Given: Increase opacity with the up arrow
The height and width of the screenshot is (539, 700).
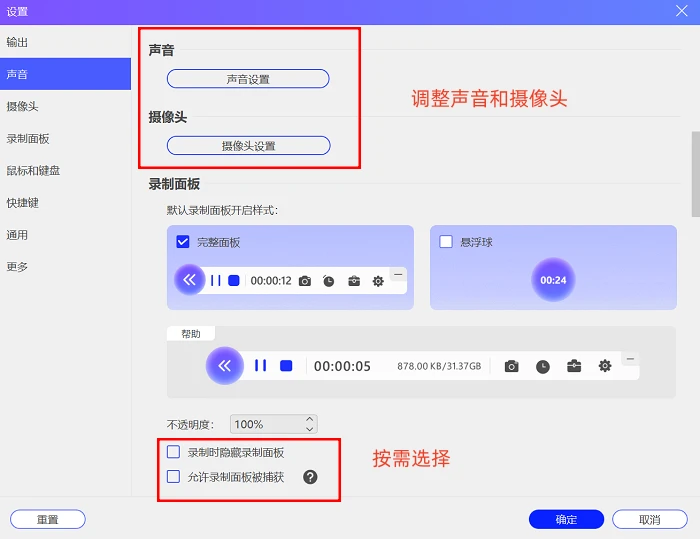Looking at the screenshot, I should [x=310, y=419].
